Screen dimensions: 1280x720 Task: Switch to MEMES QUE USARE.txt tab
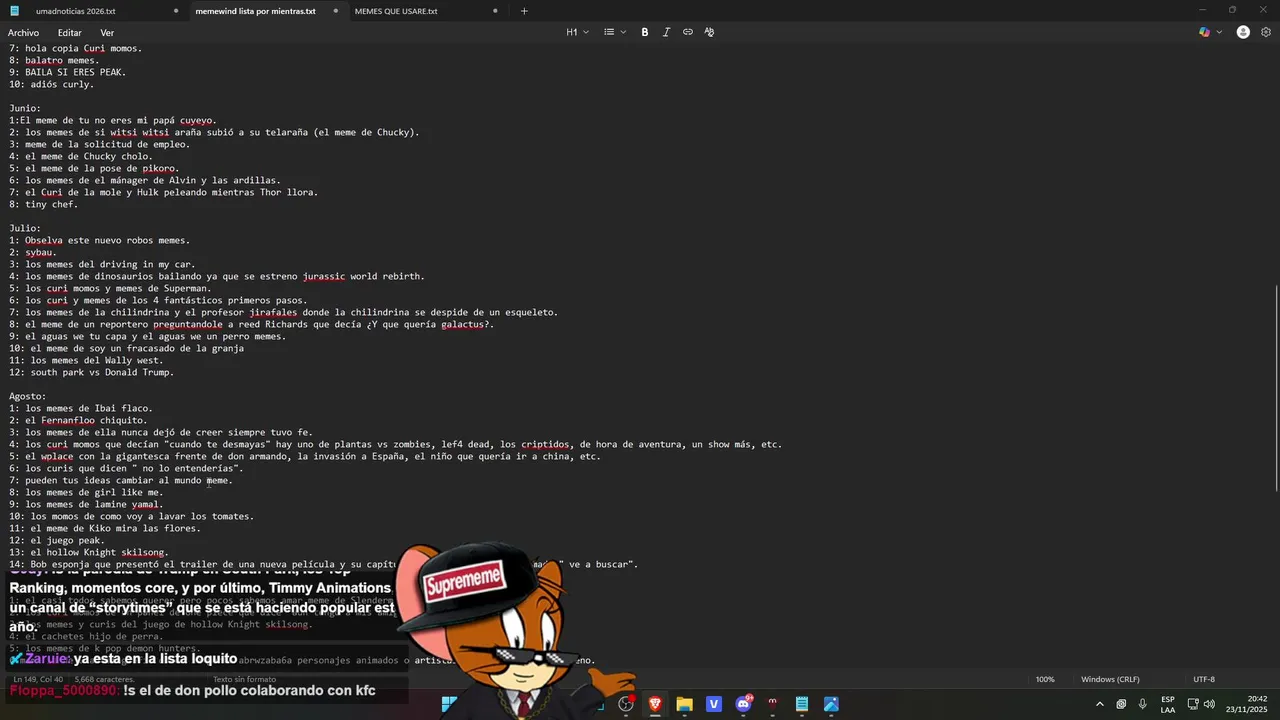coord(396,11)
